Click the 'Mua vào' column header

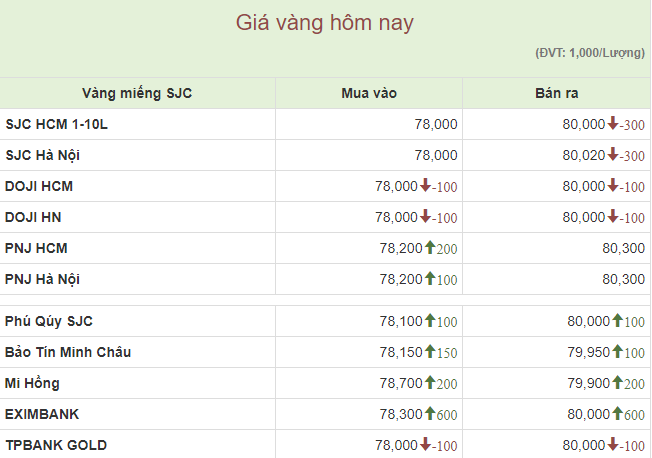click(x=369, y=93)
